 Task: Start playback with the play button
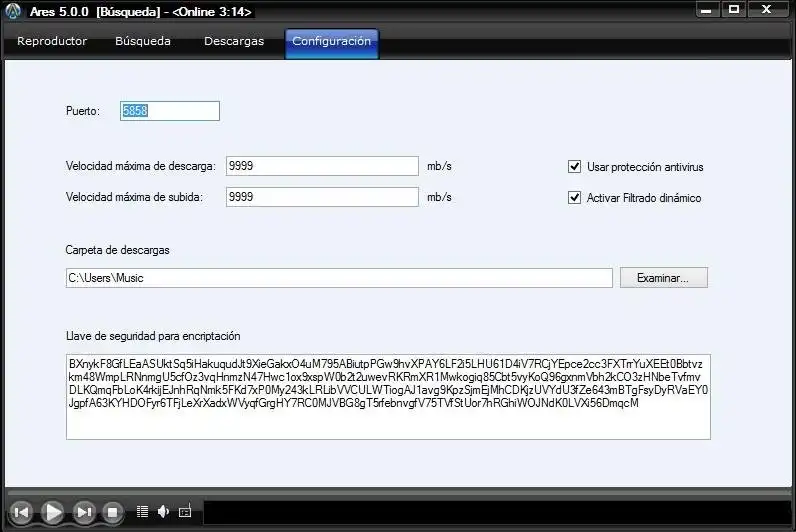[x=52, y=512]
